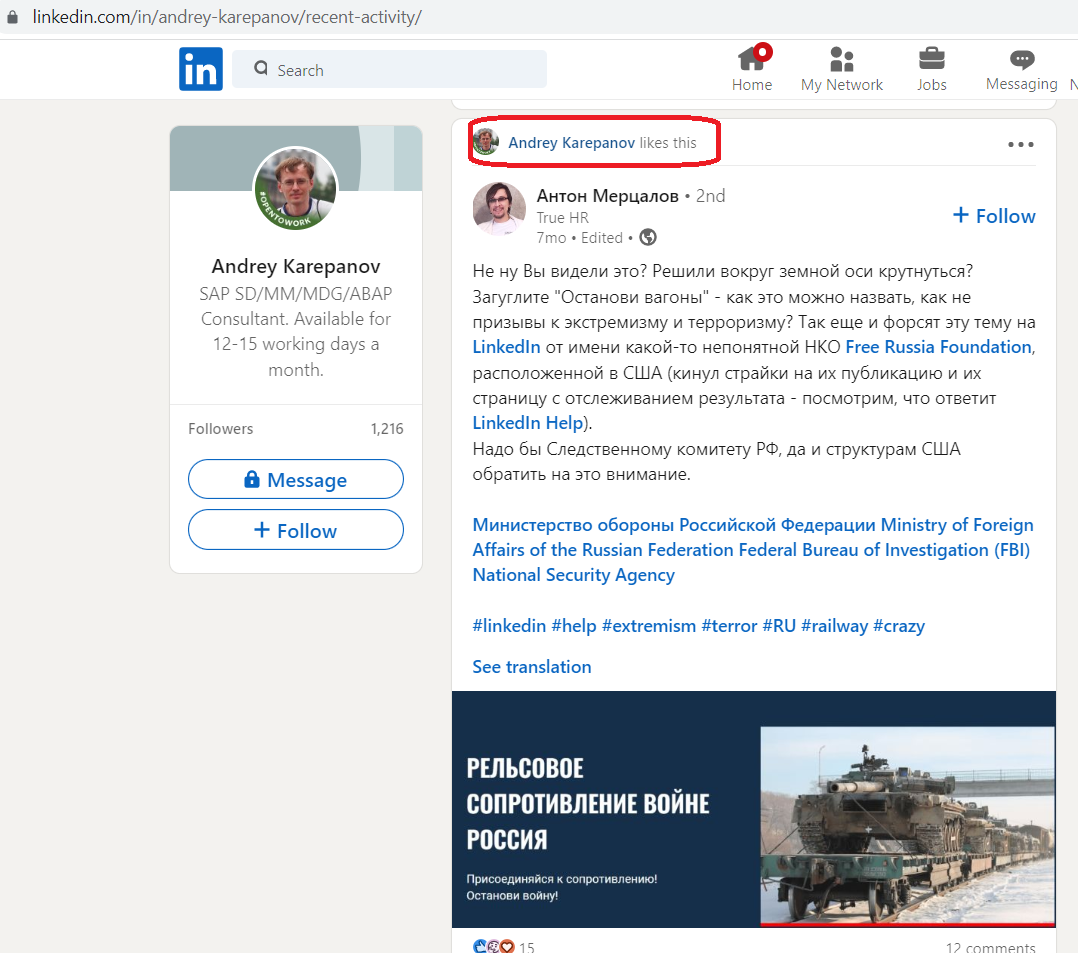
Task: Click the browser URL address bar
Action: pos(227,17)
